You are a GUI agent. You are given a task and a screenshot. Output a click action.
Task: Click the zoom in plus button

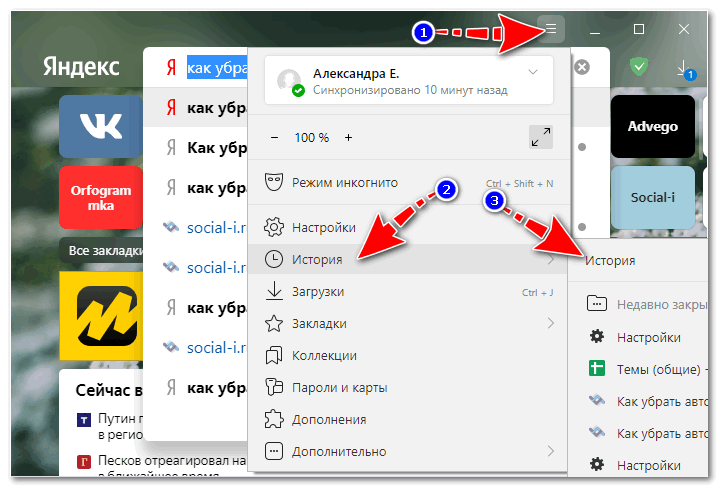[x=348, y=138]
